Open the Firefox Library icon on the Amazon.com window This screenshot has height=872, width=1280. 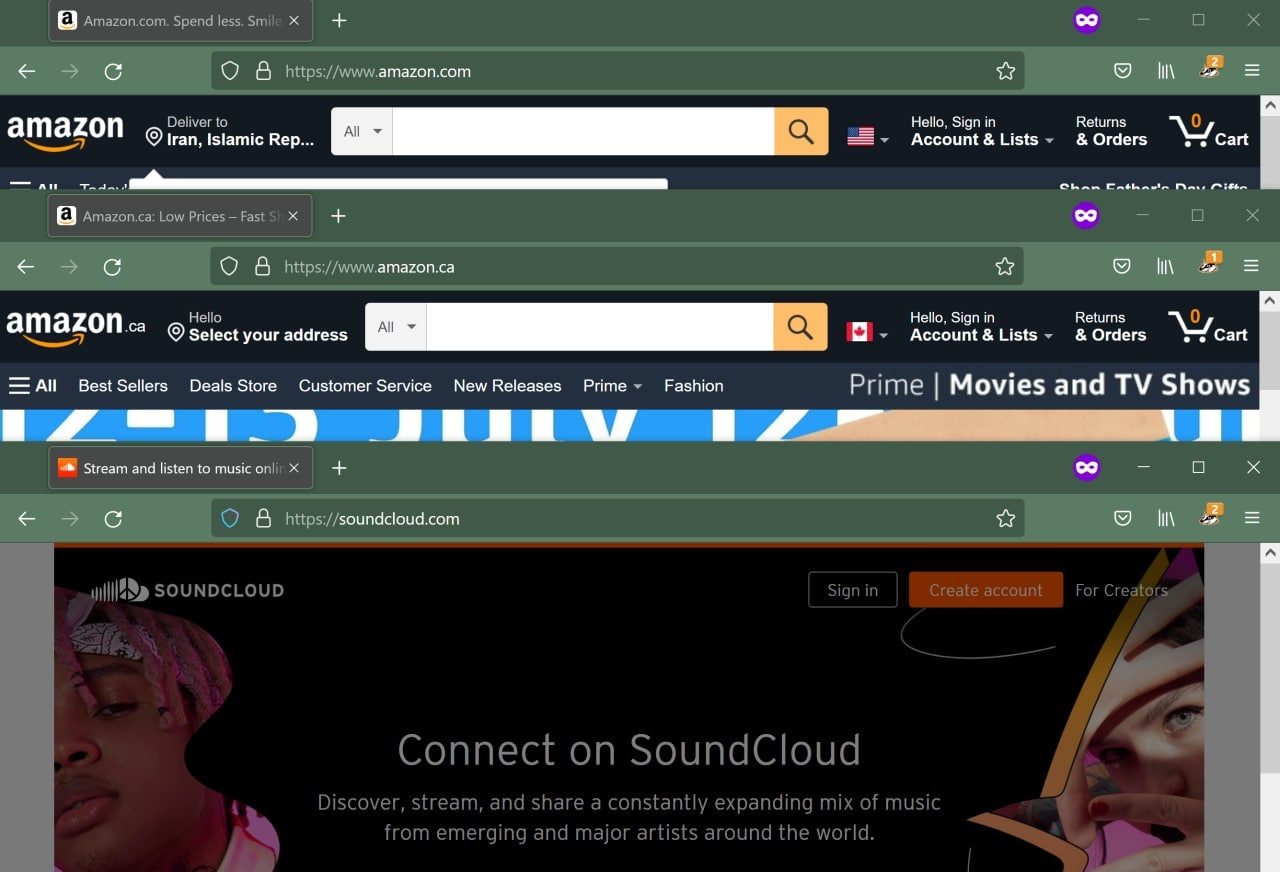pos(1166,70)
